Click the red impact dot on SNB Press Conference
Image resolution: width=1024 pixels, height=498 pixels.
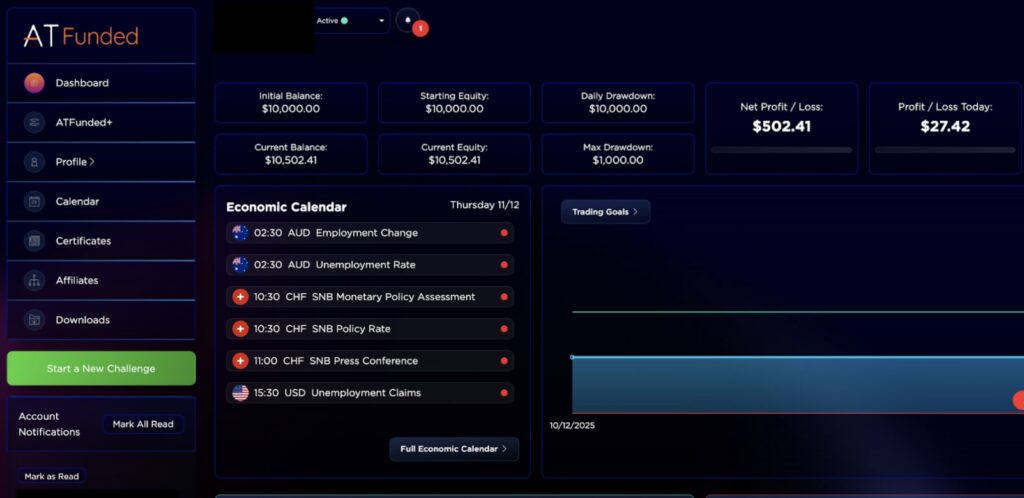point(504,361)
